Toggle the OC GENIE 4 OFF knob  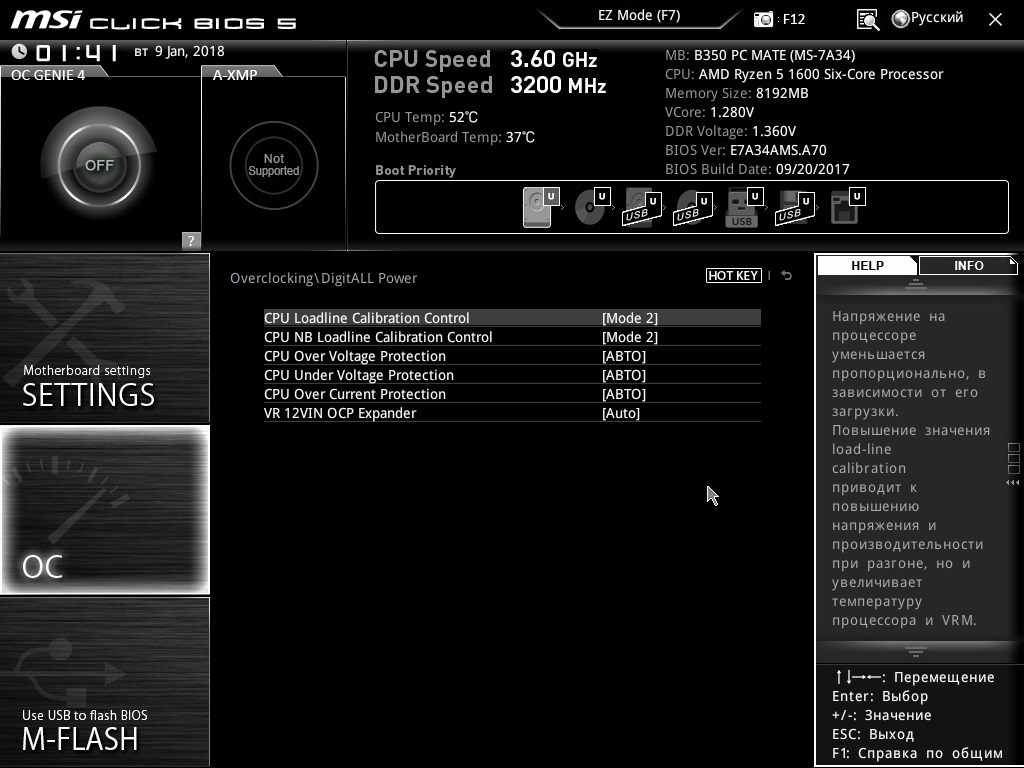pyautogui.click(x=99, y=165)
